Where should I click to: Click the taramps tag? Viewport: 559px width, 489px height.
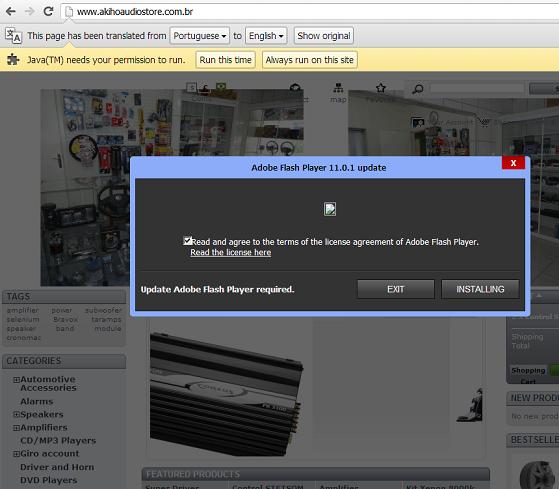[106, 319]
